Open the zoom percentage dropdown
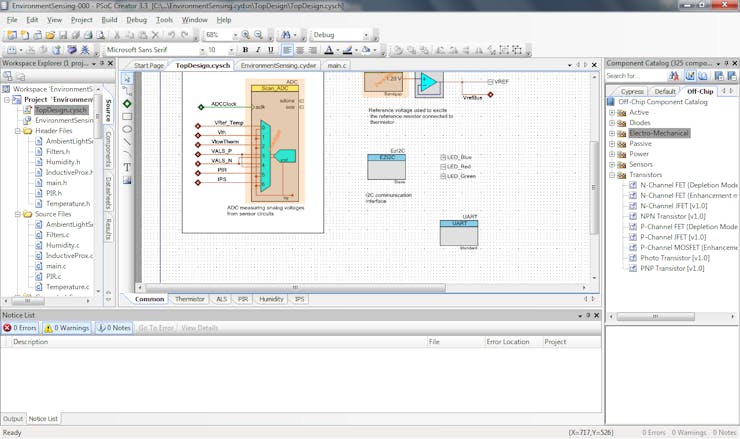This screenshot has height=439, width=740. 235,35
